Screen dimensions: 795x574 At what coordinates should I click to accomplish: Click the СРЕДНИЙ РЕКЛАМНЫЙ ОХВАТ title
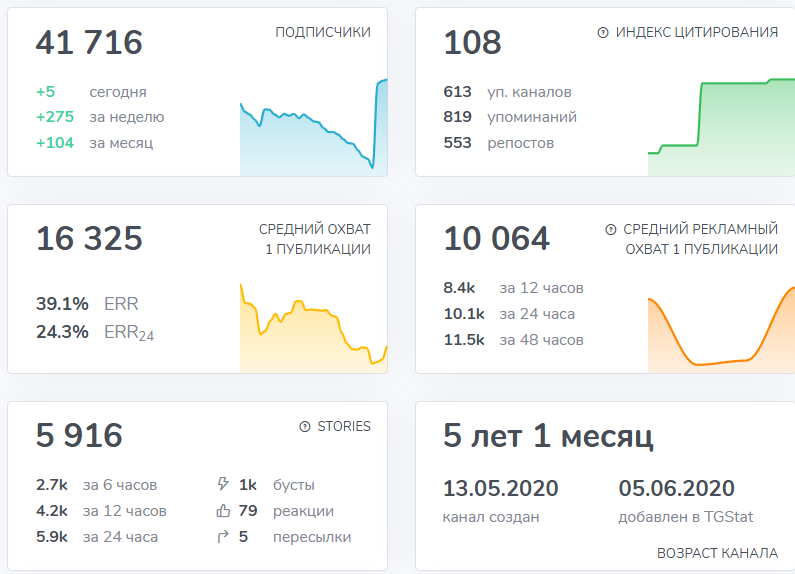click(x=701, y=239)
